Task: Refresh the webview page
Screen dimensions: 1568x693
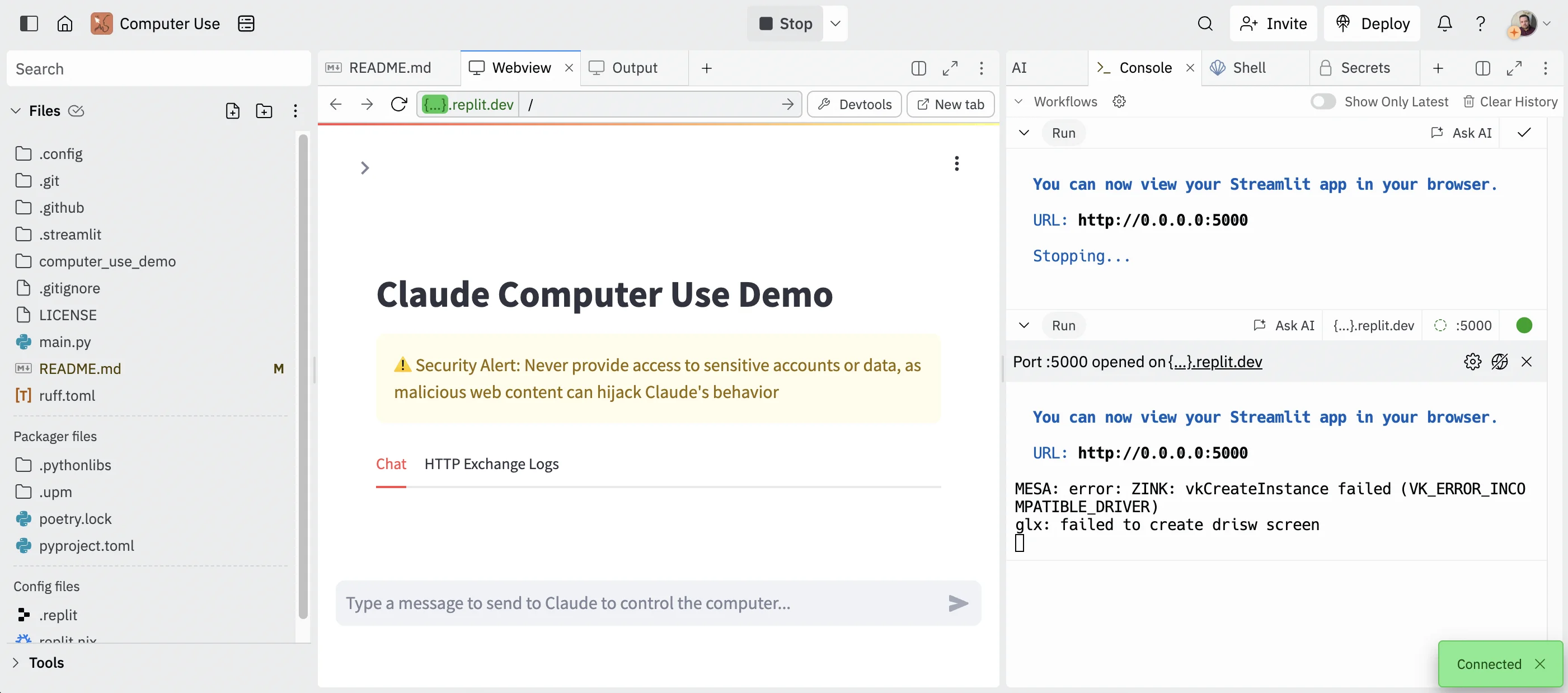Action: (398, 104)
